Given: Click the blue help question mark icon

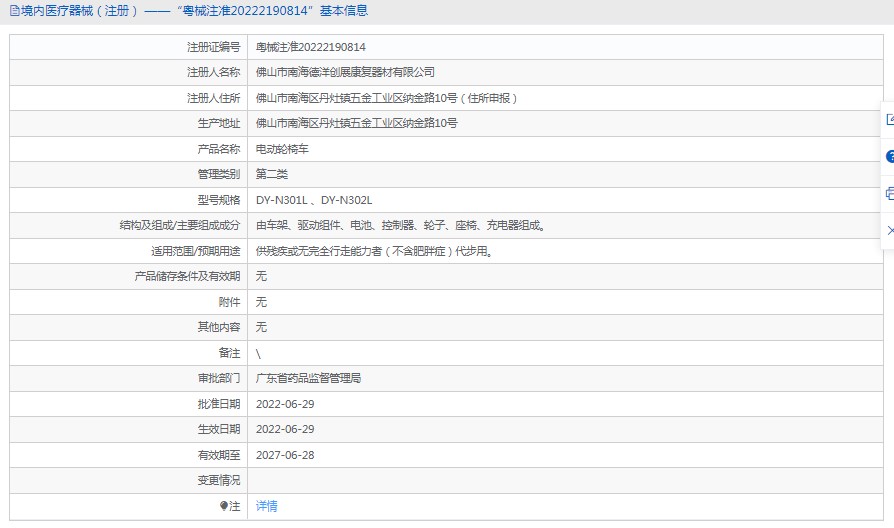Looking at the screenshot, I should [890, 156].
